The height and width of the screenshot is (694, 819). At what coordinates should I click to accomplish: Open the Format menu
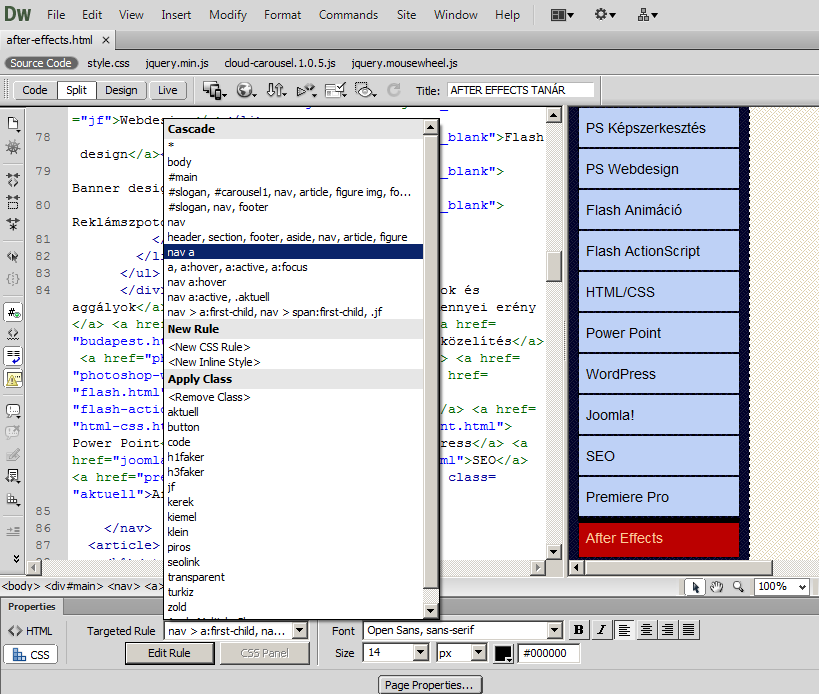click(283, 15)
